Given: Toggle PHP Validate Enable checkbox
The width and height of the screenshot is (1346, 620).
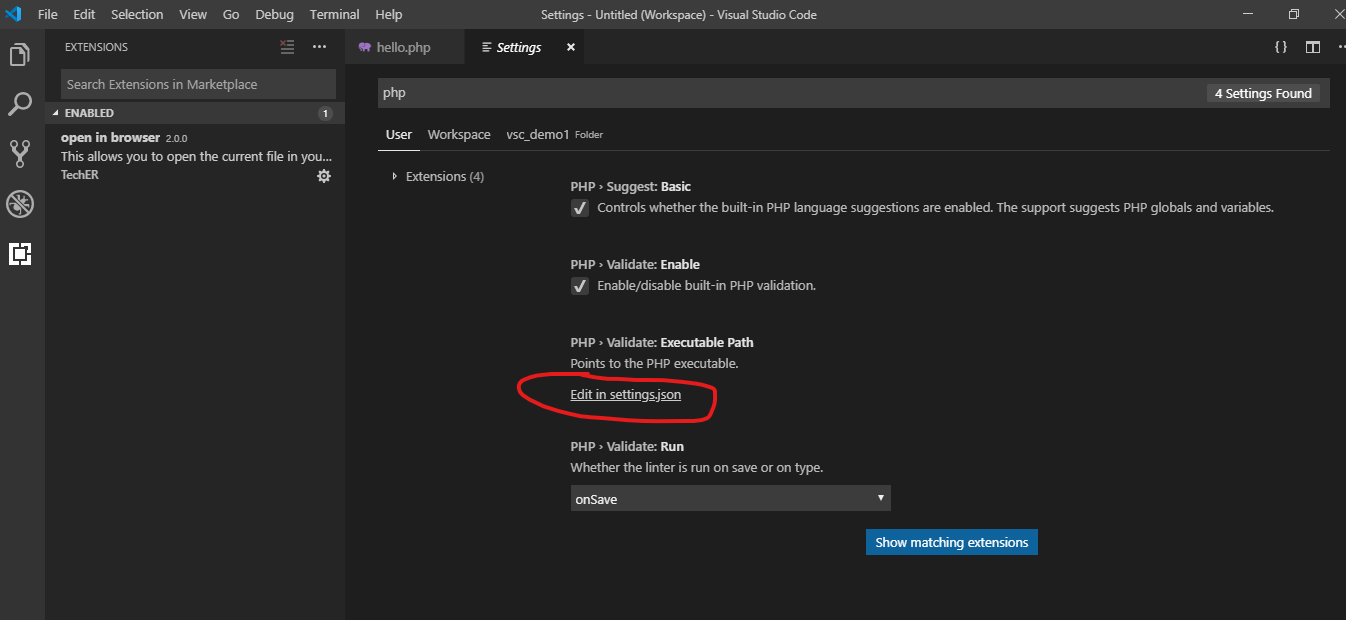Looking at the screenshot, I should click(580, 286).
